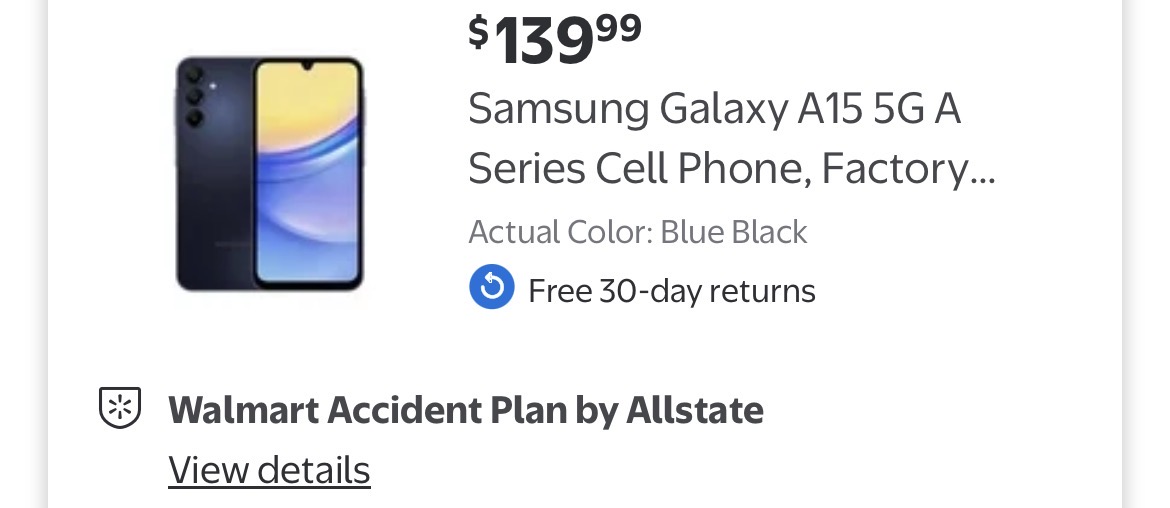1170x508 pixels.
Task: Click the Walmart Accident Plan by Allstate heading
Action: point(465,410)
